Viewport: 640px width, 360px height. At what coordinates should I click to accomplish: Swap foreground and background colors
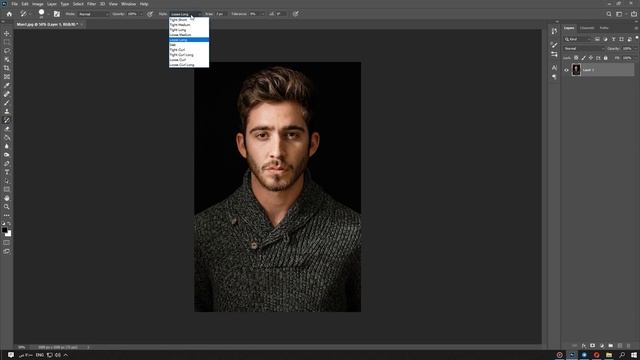[x=9, y=224]
